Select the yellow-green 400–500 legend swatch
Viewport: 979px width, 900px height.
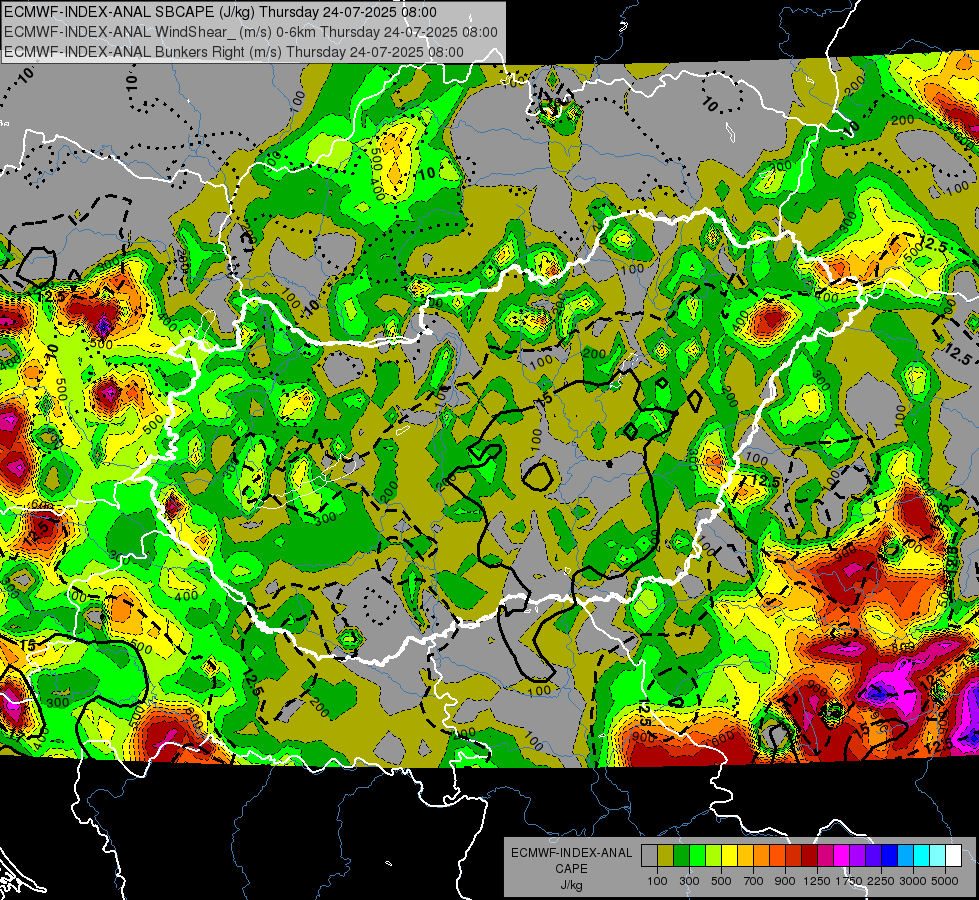tap(713, 856)
